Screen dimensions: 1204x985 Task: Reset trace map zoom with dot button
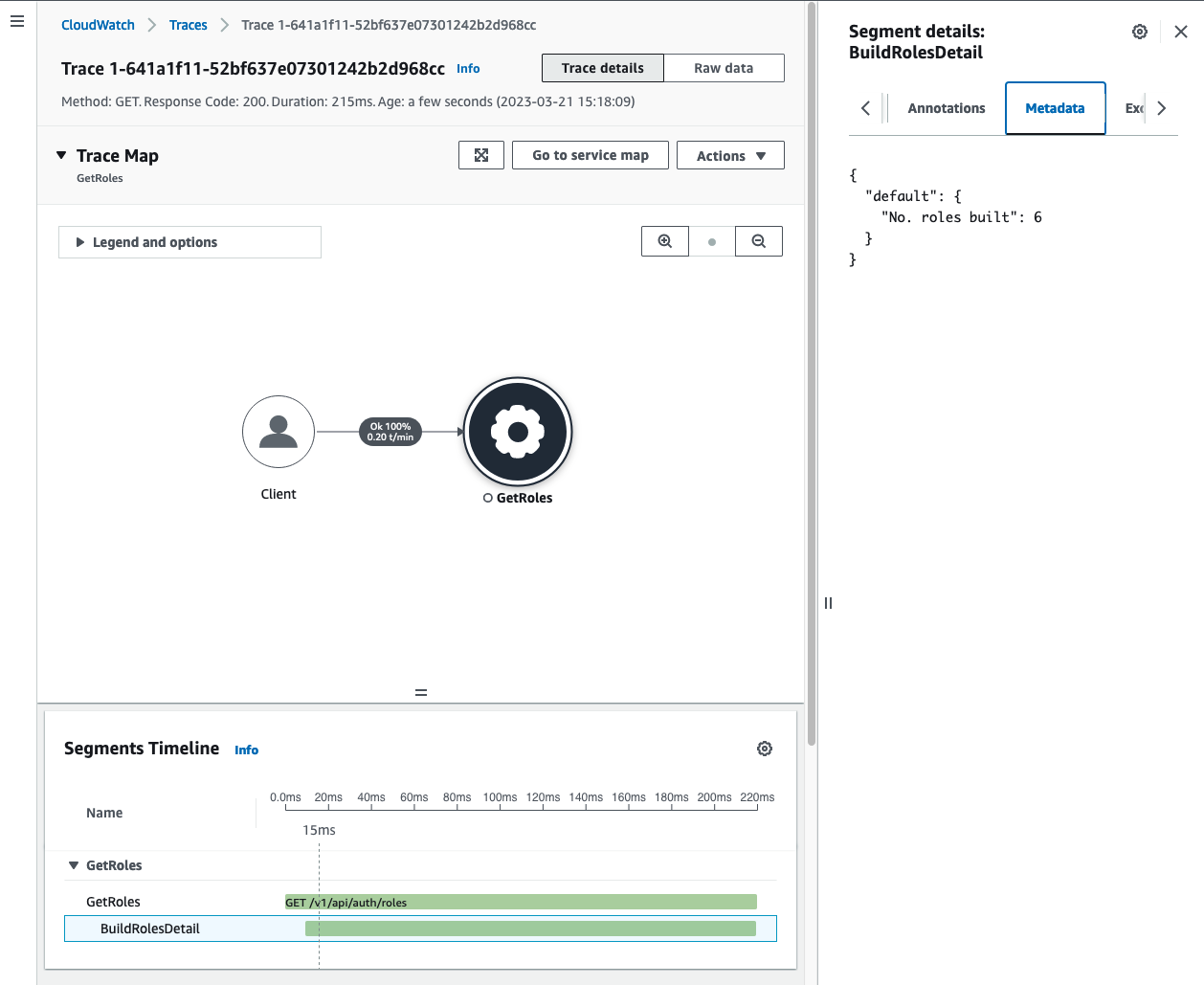click(x=712, y=241)
